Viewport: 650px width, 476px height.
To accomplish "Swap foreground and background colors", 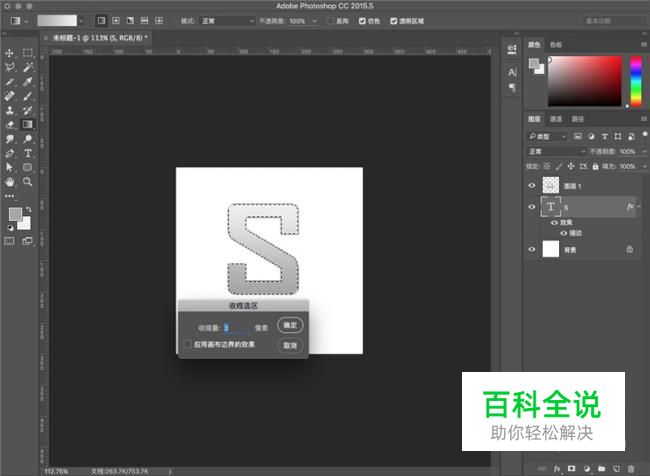I will tap(29, 209).
